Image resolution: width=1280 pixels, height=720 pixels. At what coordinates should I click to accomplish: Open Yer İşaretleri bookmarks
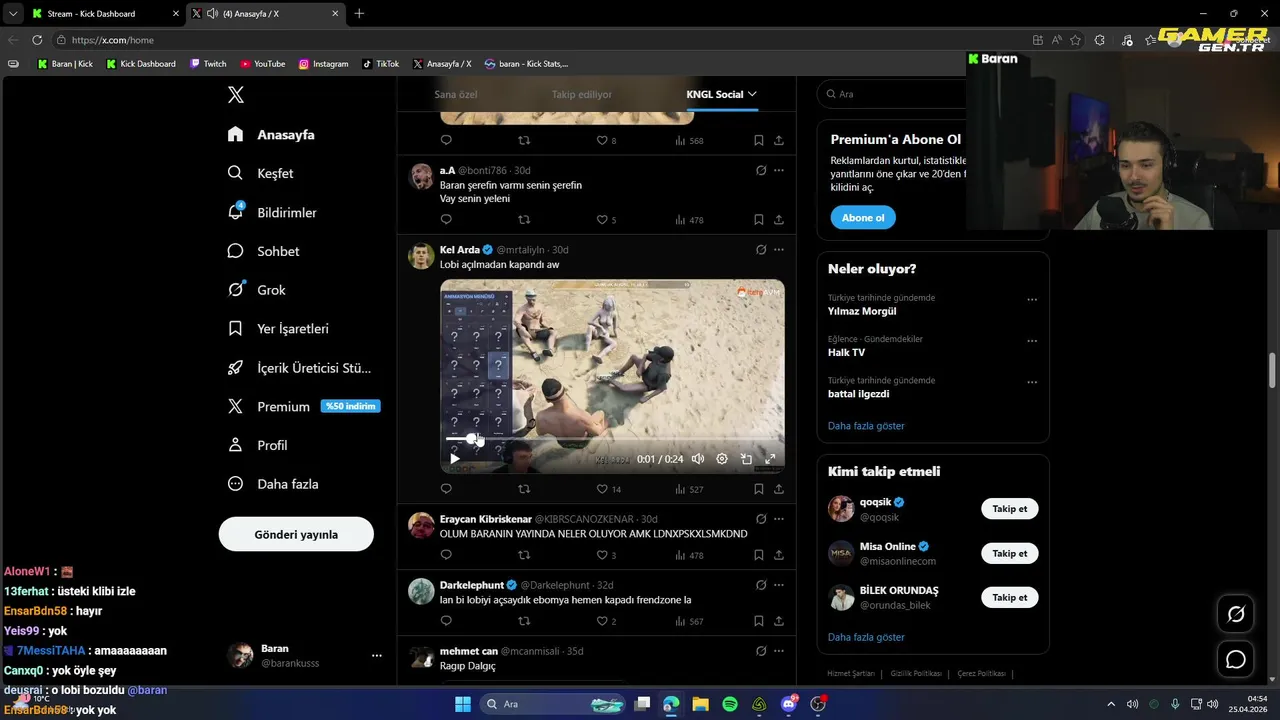(x=278, y=328)
